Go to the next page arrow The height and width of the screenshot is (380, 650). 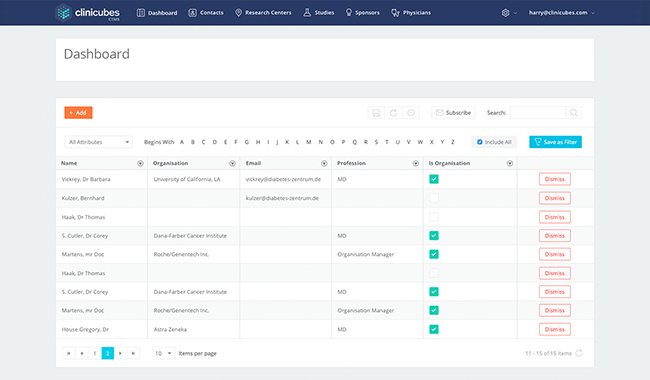120,353
